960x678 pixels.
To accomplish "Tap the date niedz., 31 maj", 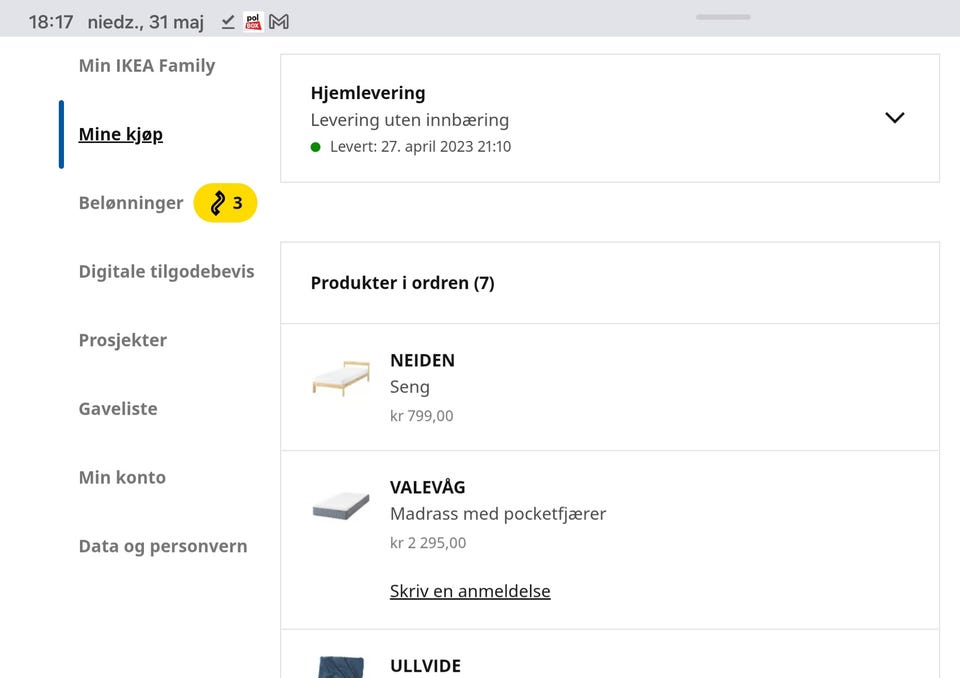I will [x=146, y=23].
